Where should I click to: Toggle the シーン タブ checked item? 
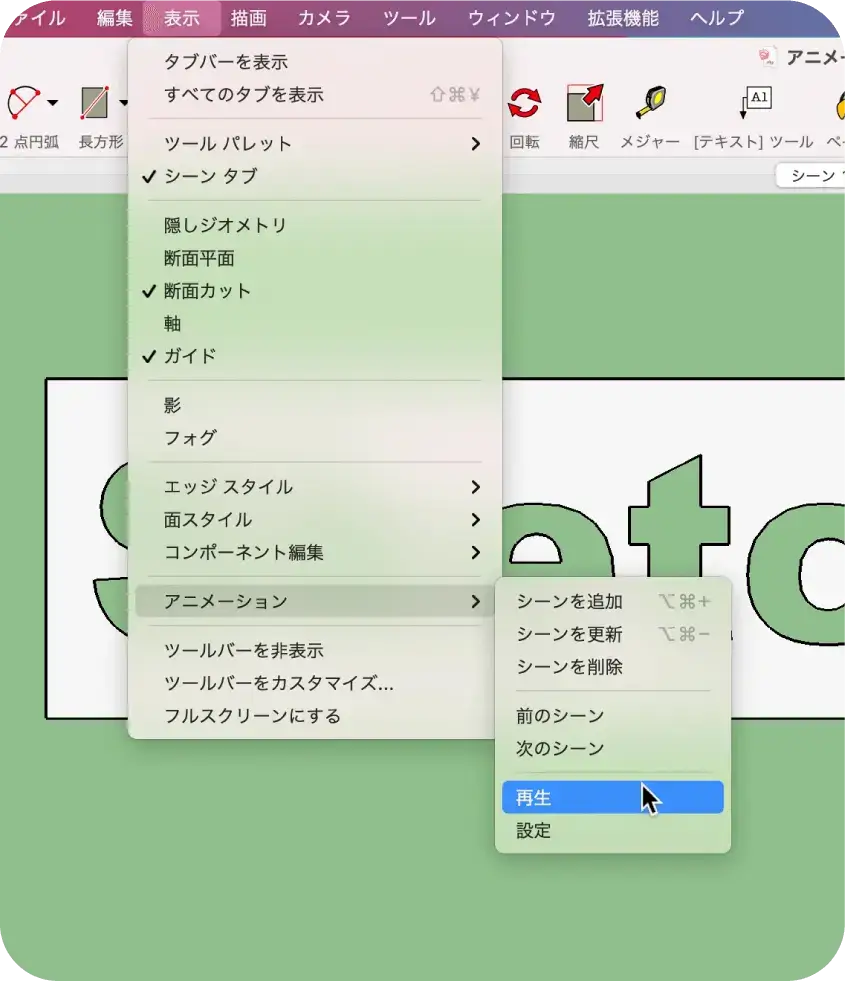click(x=211, y=176)
